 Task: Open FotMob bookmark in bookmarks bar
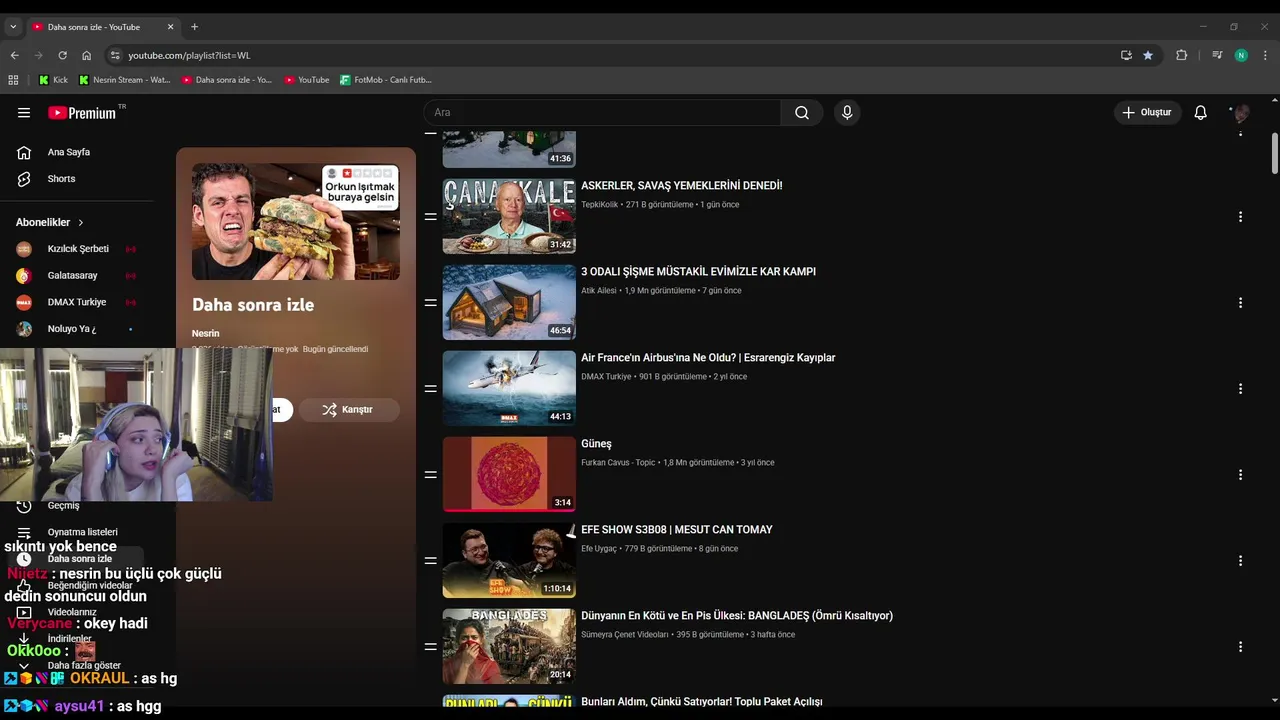(386, 80)
